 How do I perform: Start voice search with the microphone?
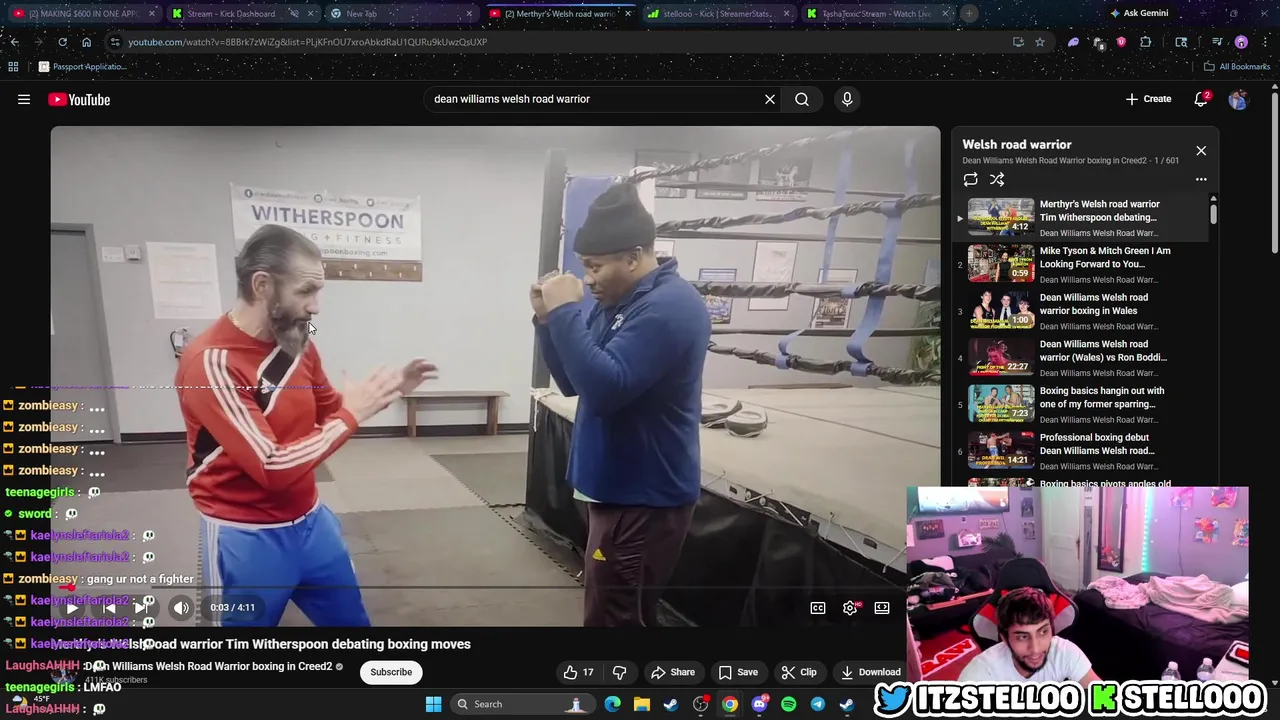coord(847,99)
